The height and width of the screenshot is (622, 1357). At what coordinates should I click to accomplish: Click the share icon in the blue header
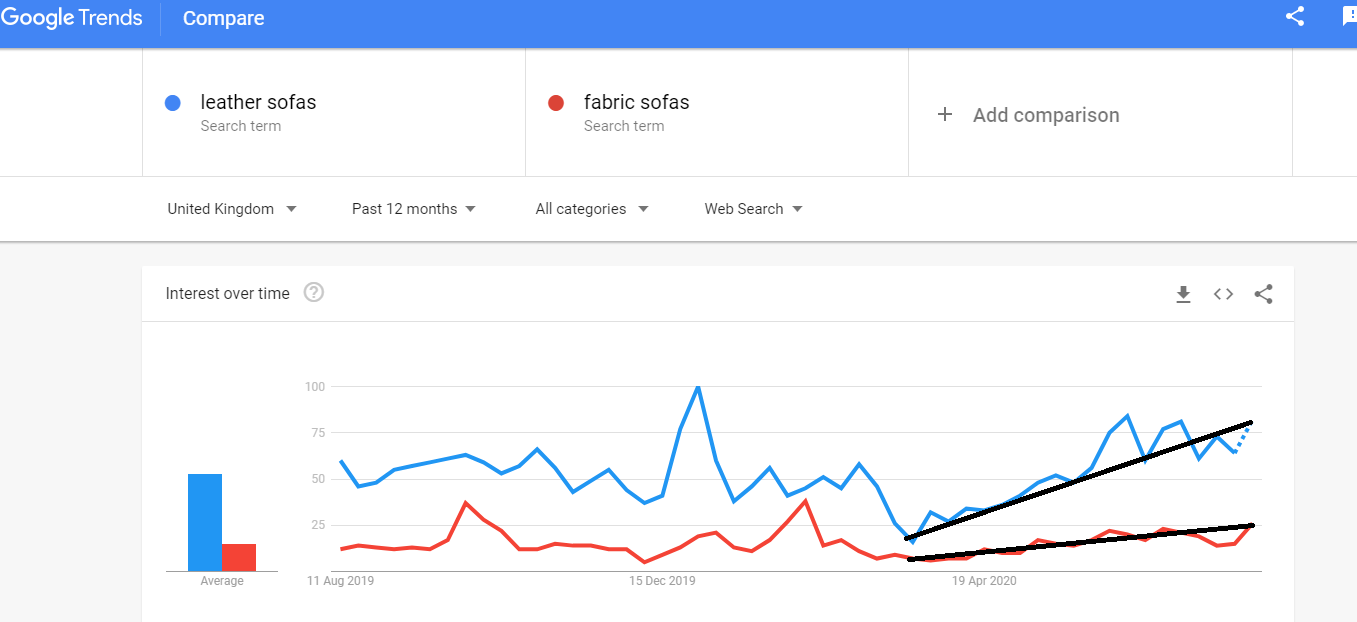coord(1295,17)
